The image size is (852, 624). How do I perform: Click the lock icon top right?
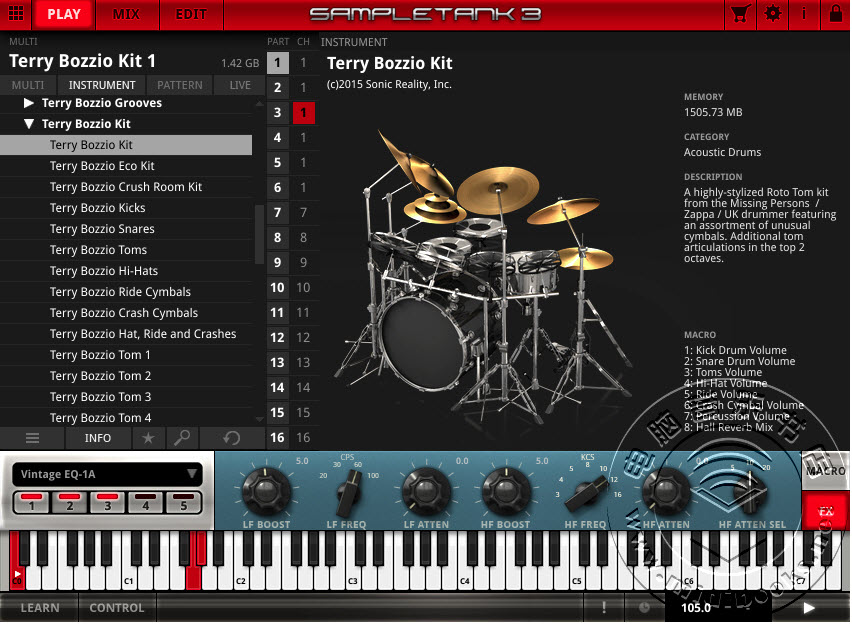point(836,14)
